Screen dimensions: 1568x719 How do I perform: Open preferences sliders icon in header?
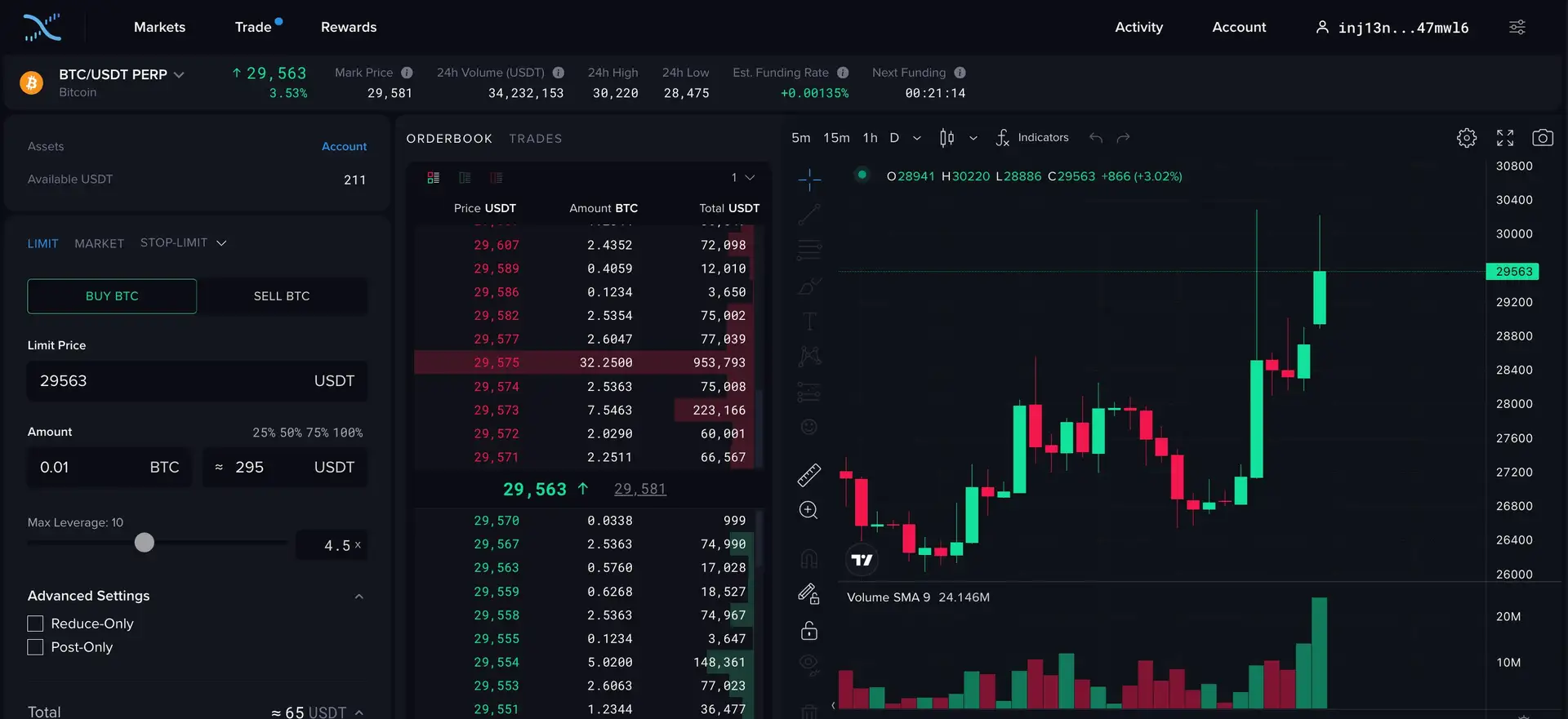point(1517,28)
